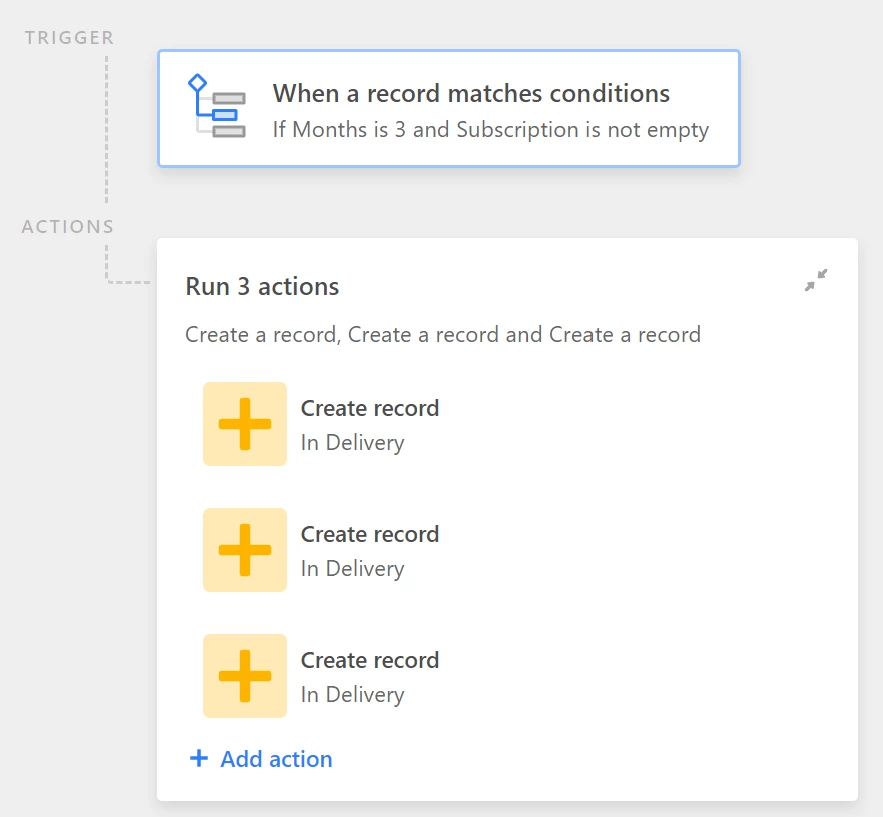This screenshot has height=817, width=883.
Task: Click the actions summary description text
Action: (443, 335)
